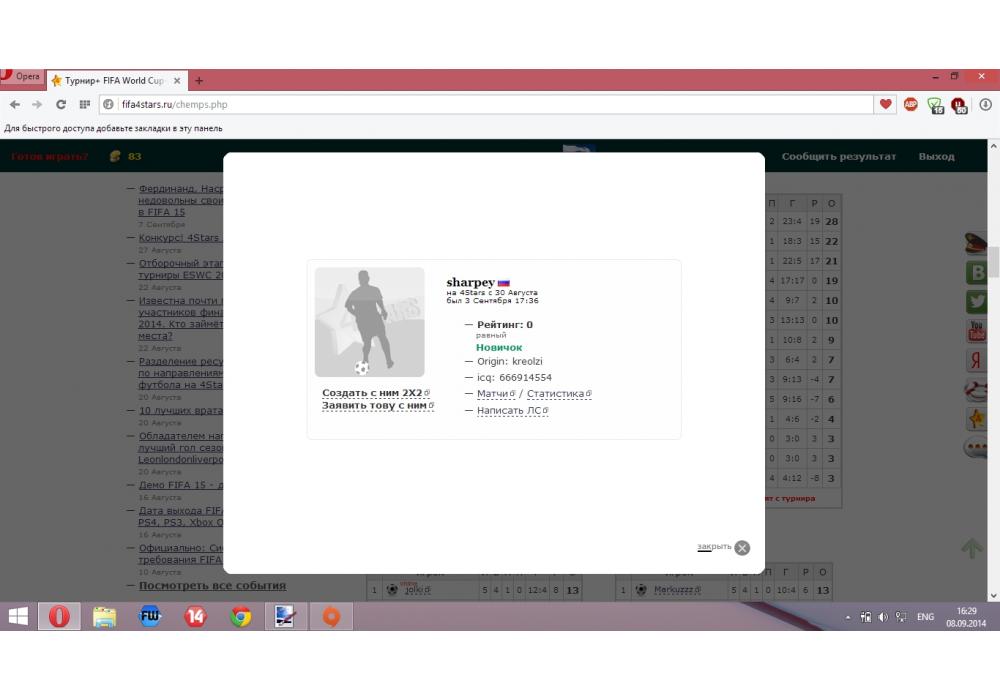Show hidden system tray icons
The image size is (1000, 700).
click(x=848, y=617)
